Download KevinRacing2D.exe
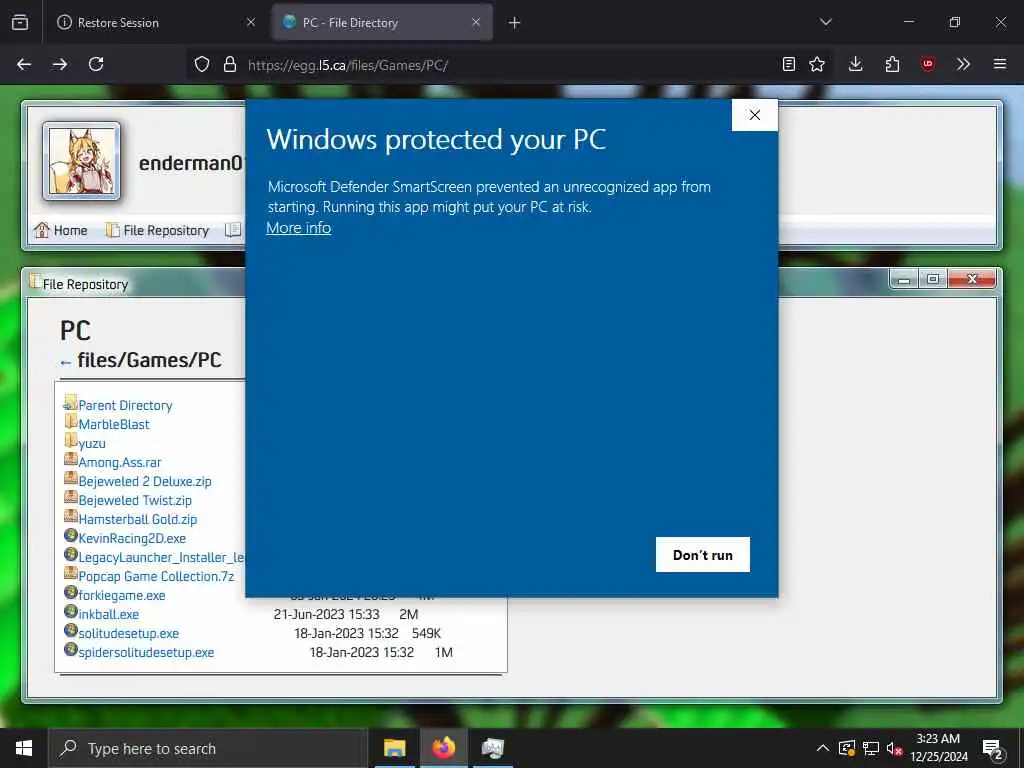The image size is (1024, 768). [132, 538]
